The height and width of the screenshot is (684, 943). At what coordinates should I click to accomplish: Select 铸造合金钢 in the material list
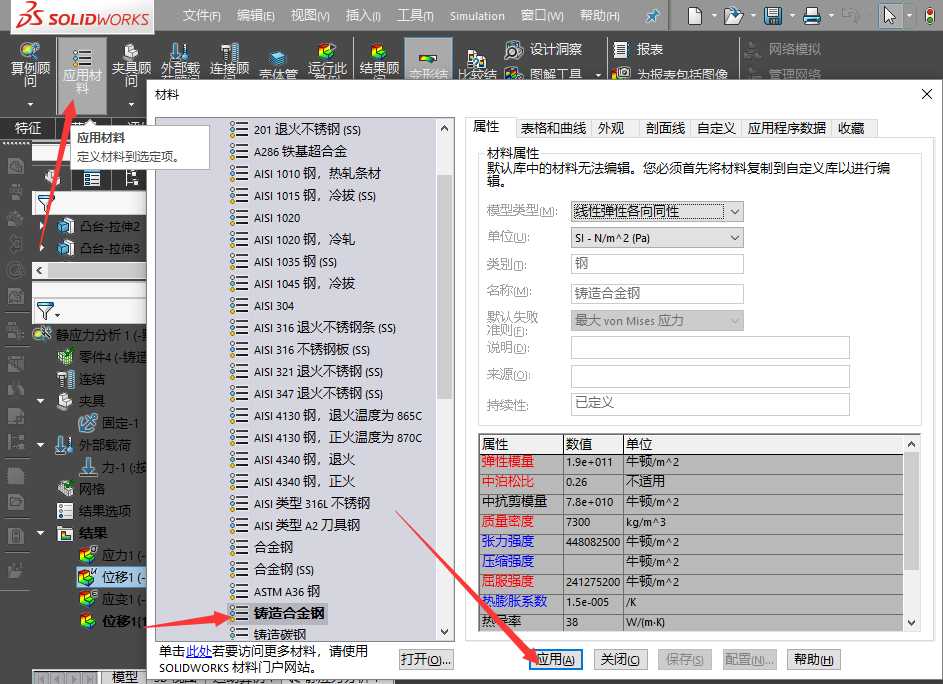tap(278, 614)
